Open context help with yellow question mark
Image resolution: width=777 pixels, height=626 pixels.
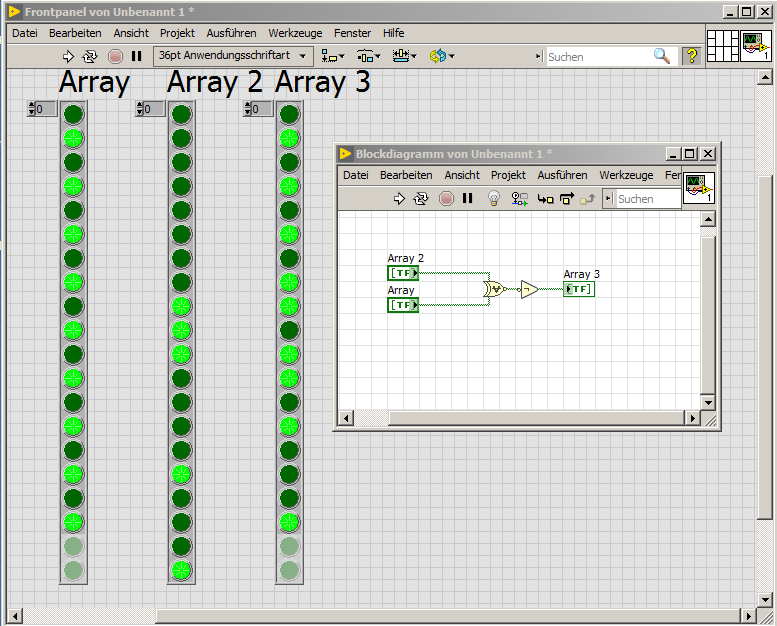[691, 56]
